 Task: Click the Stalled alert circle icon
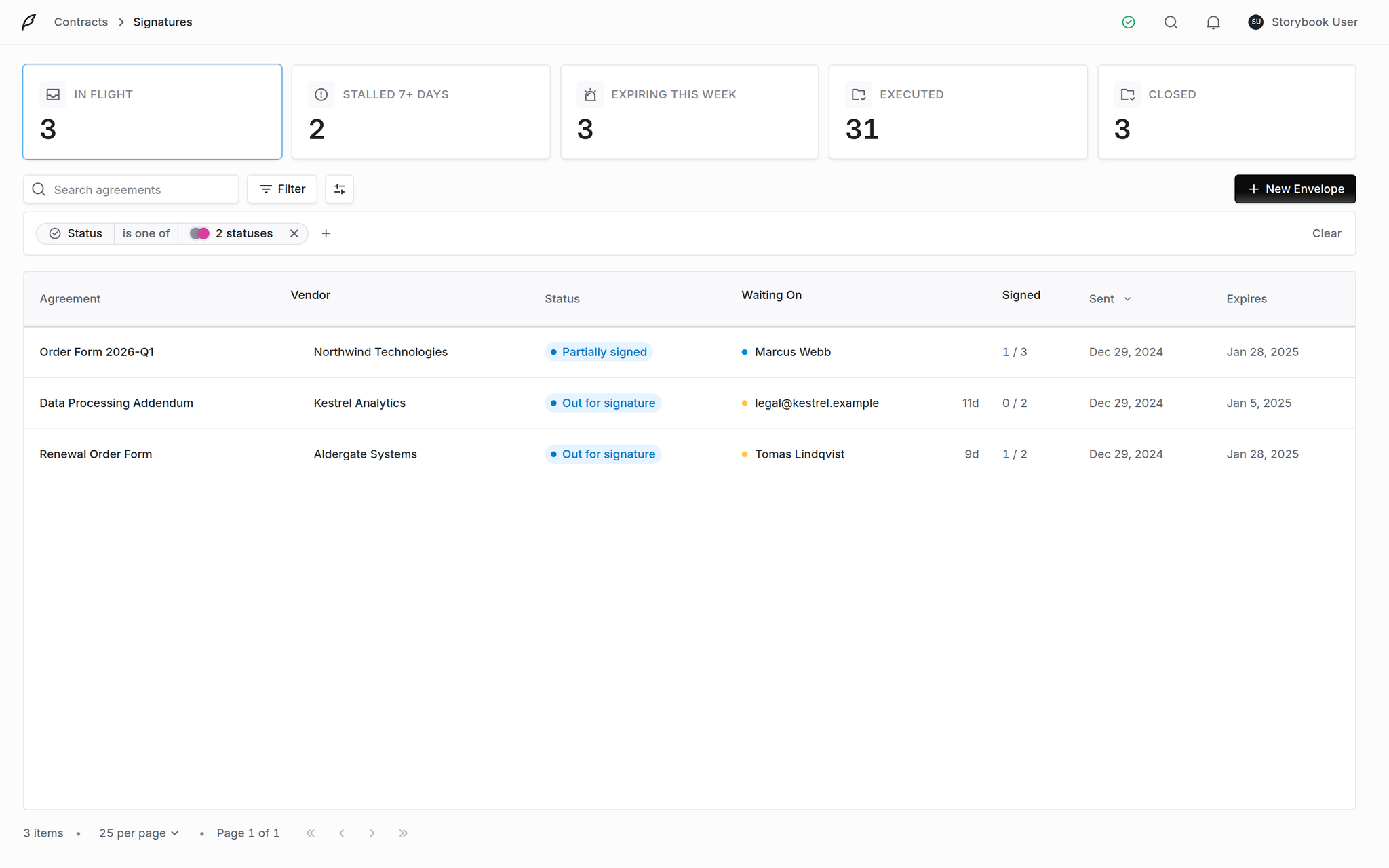pyautogui.click(x=321, y=94)
